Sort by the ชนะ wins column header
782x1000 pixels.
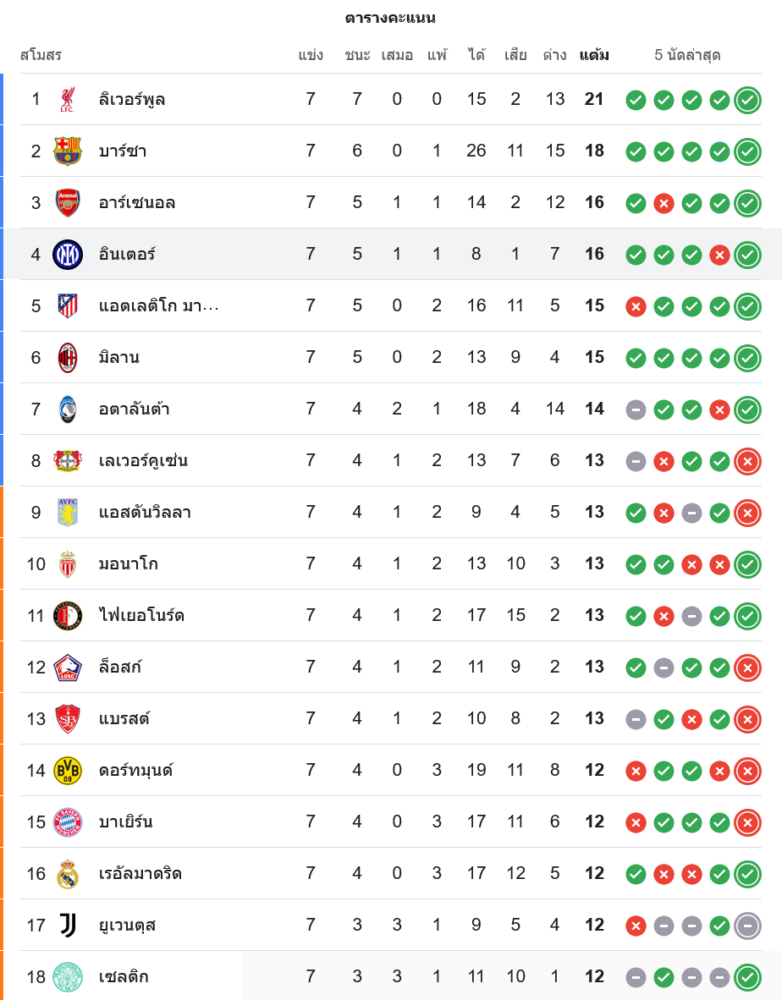coord(357,55)
